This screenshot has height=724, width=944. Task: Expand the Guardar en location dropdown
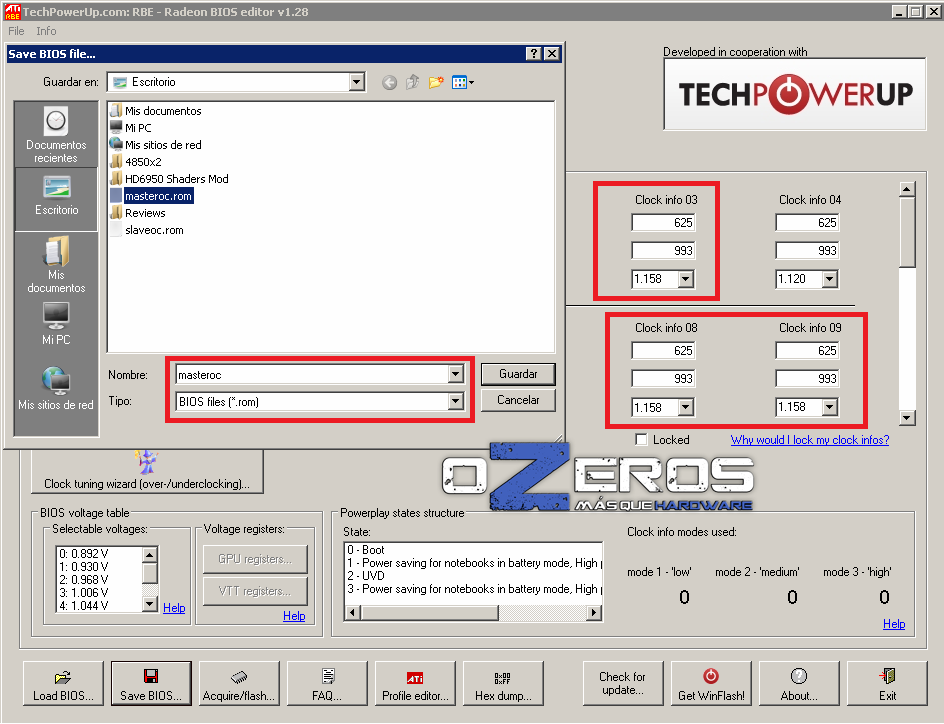(357, 82)
